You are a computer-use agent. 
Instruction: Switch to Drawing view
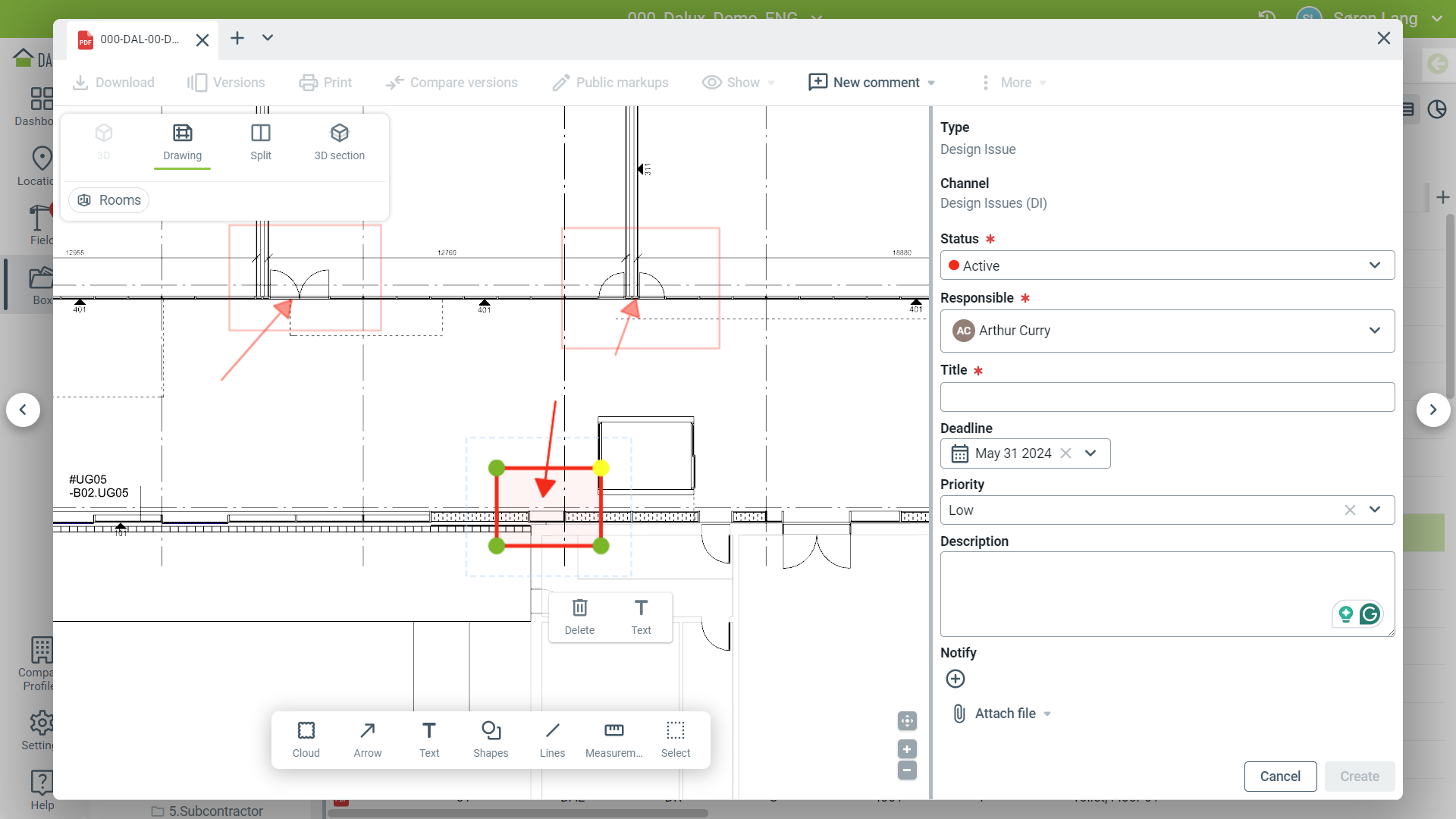[x=182, y=143]
